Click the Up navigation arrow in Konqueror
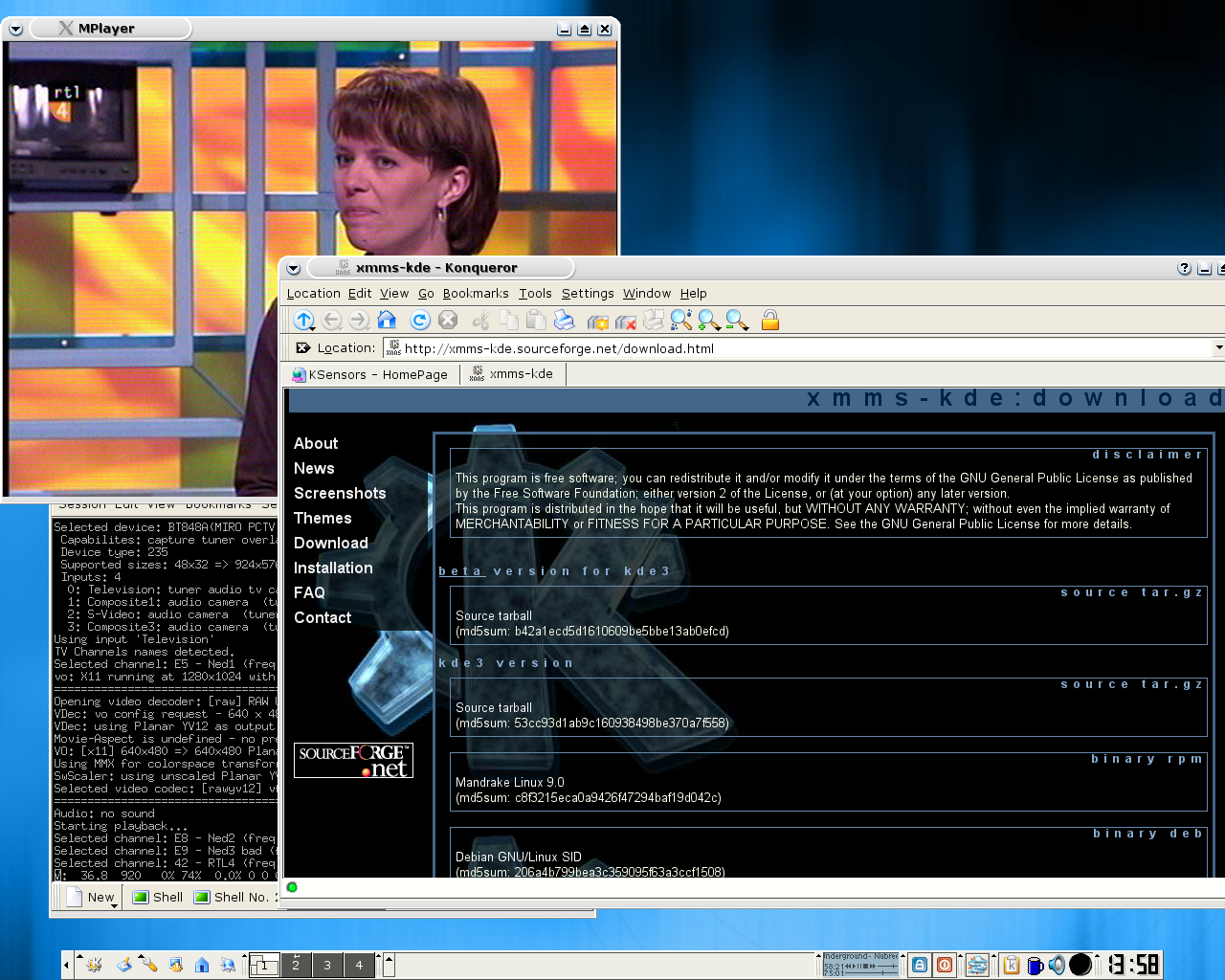This screenshot has height=980, width=1225. click(303, 320)
